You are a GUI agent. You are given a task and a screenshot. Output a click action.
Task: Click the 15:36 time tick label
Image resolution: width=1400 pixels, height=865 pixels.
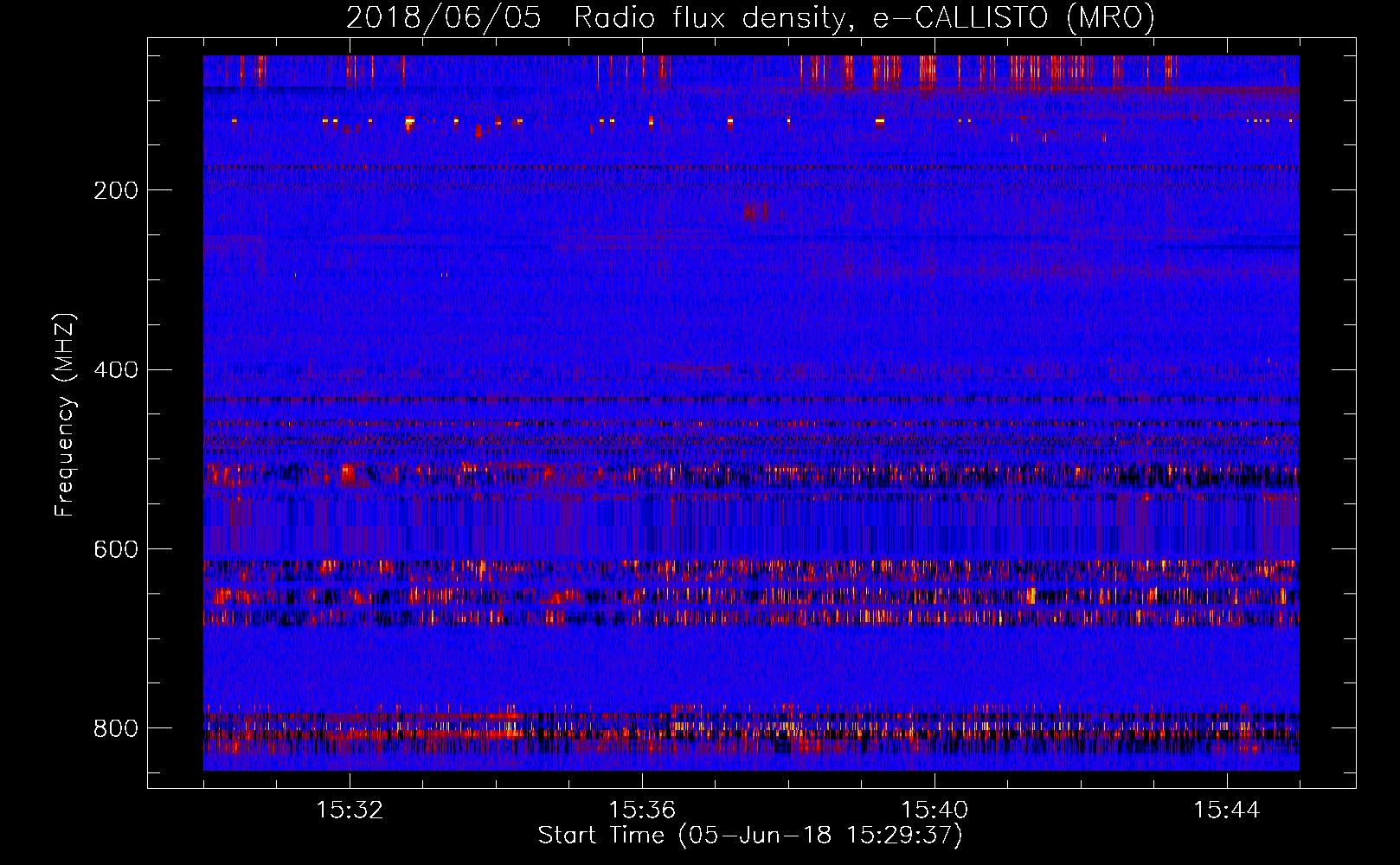pyautogui.click(x=642, y=811)
